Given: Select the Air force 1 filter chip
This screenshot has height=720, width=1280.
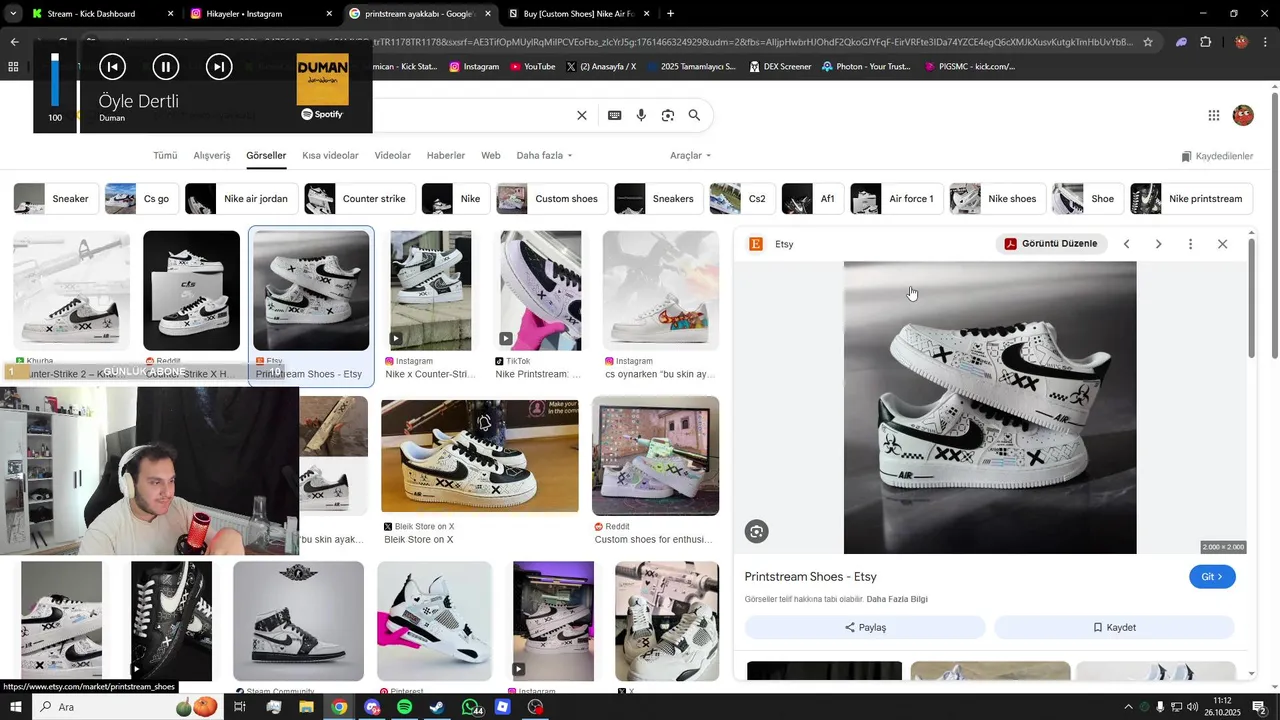Looking at the screenshot, I should [897, 198].
